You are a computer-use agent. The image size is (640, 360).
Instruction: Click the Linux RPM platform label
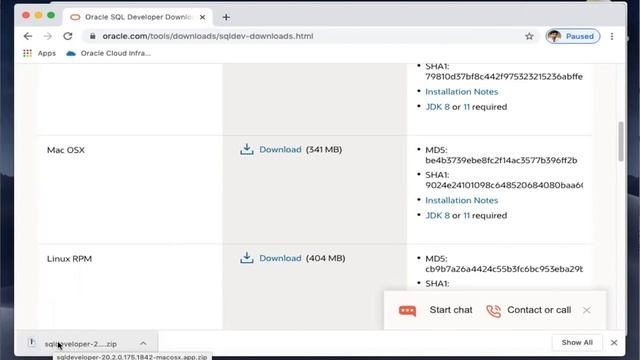coord(69,259)
